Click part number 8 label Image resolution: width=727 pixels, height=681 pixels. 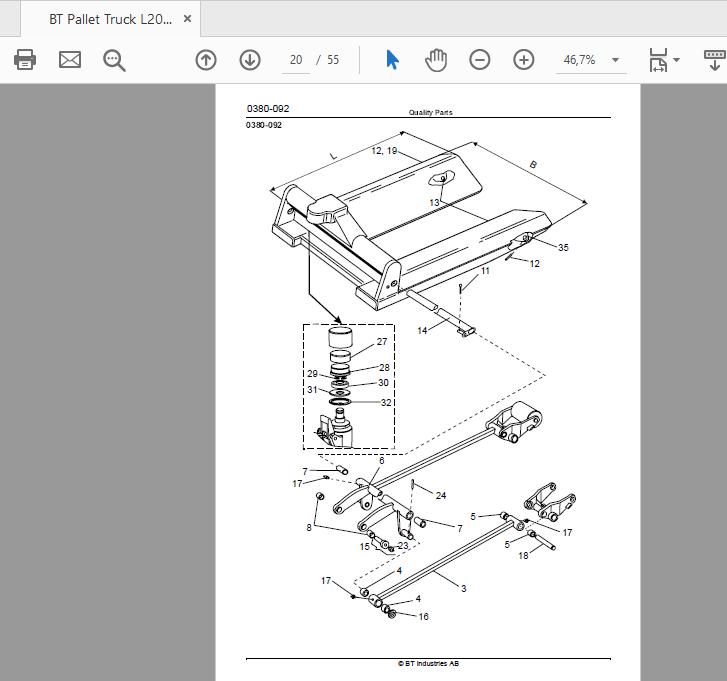[x=309, y=527]
